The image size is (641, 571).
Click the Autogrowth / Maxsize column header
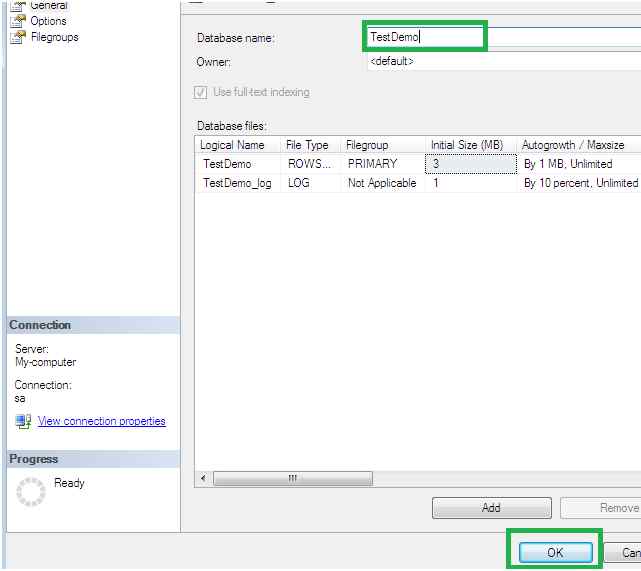579,145
